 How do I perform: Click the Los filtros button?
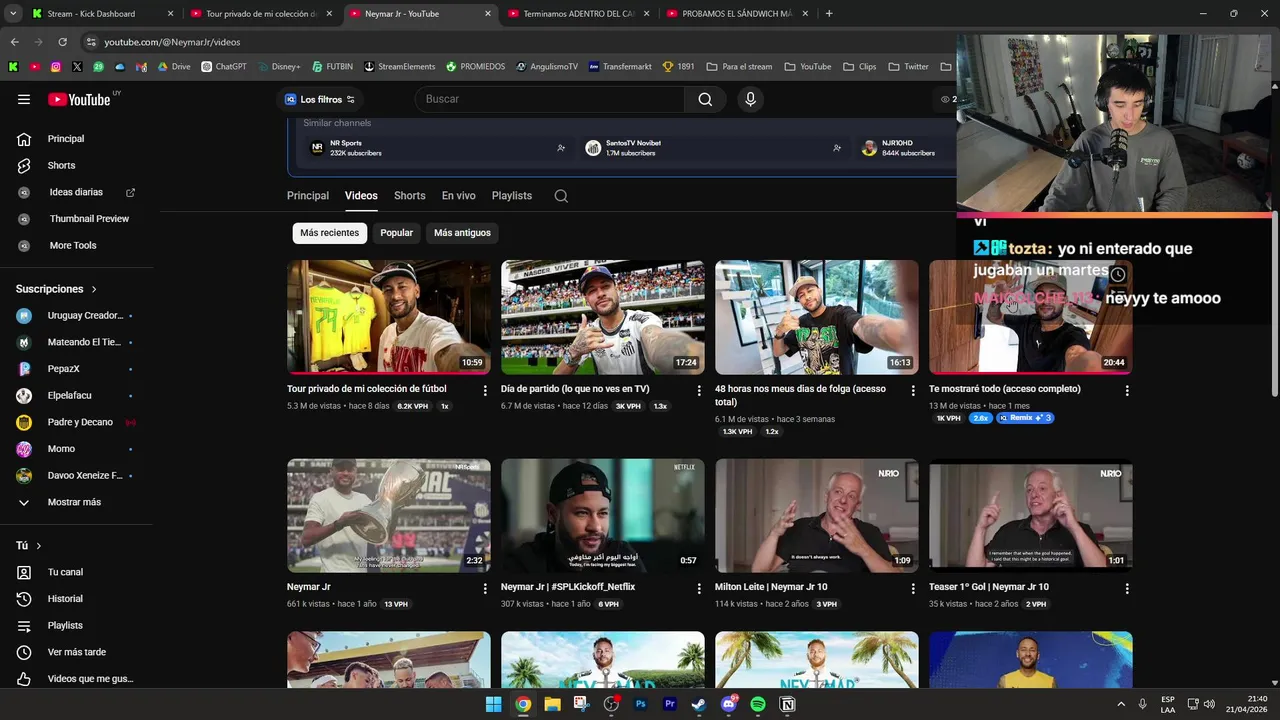(320, 99)
